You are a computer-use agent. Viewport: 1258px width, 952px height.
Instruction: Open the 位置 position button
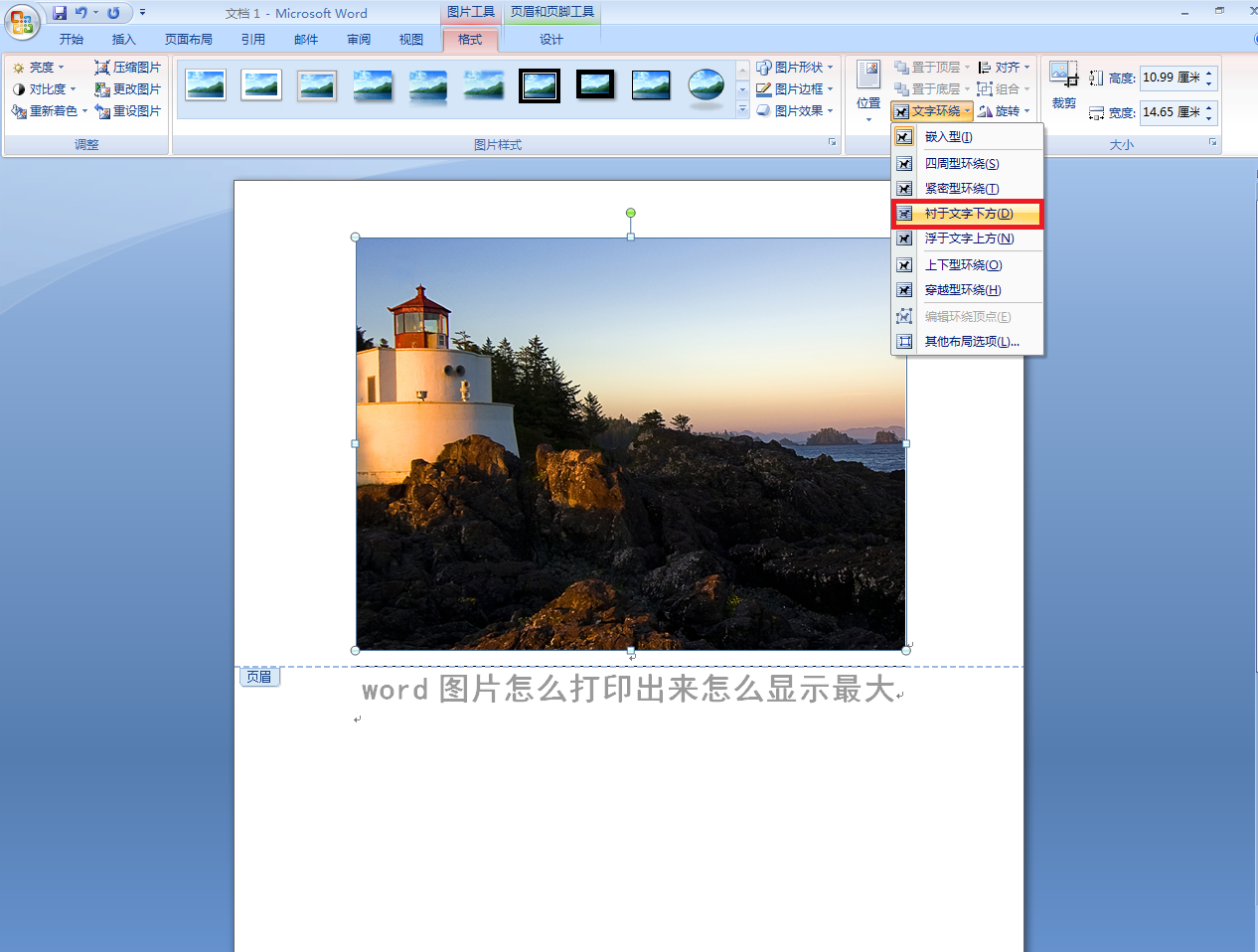(868, 91)
